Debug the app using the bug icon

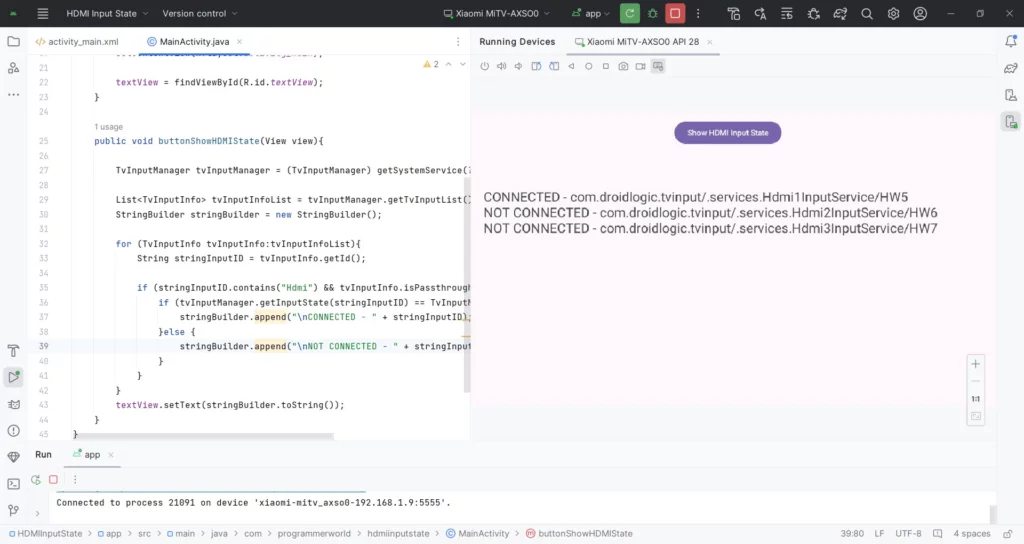[652, 13]
